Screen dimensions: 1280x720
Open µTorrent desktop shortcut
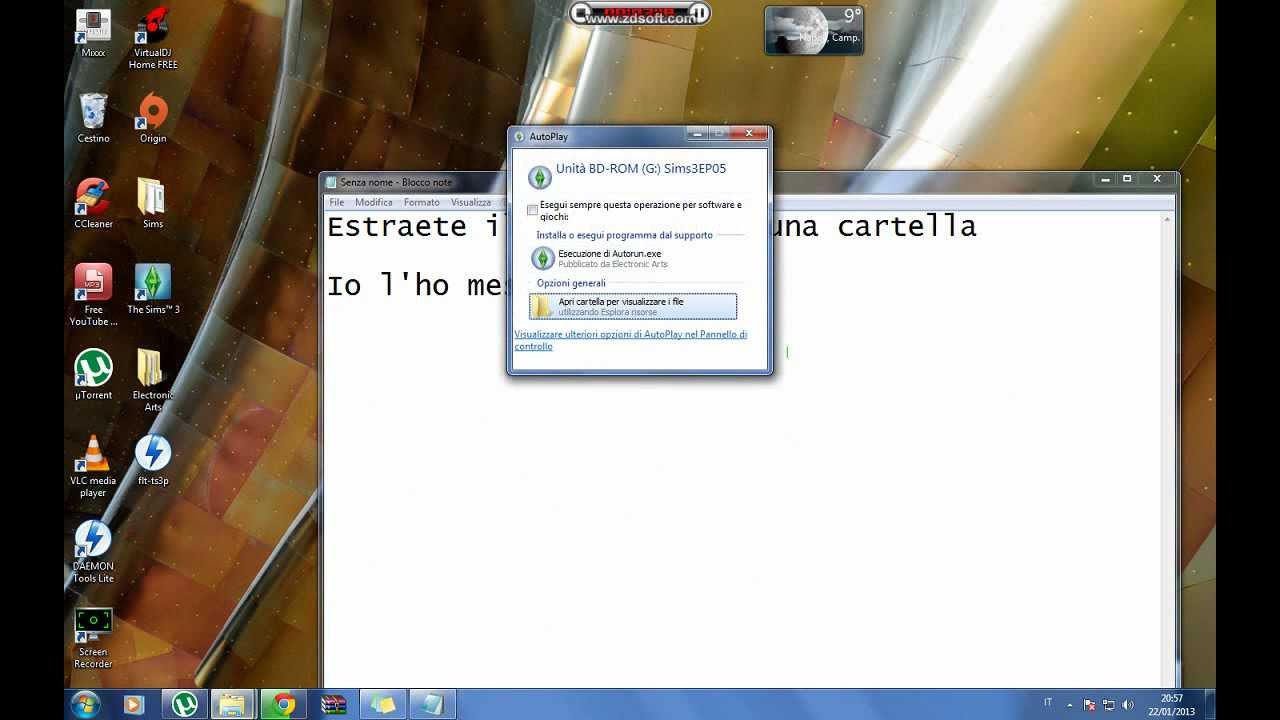(93, 375)
